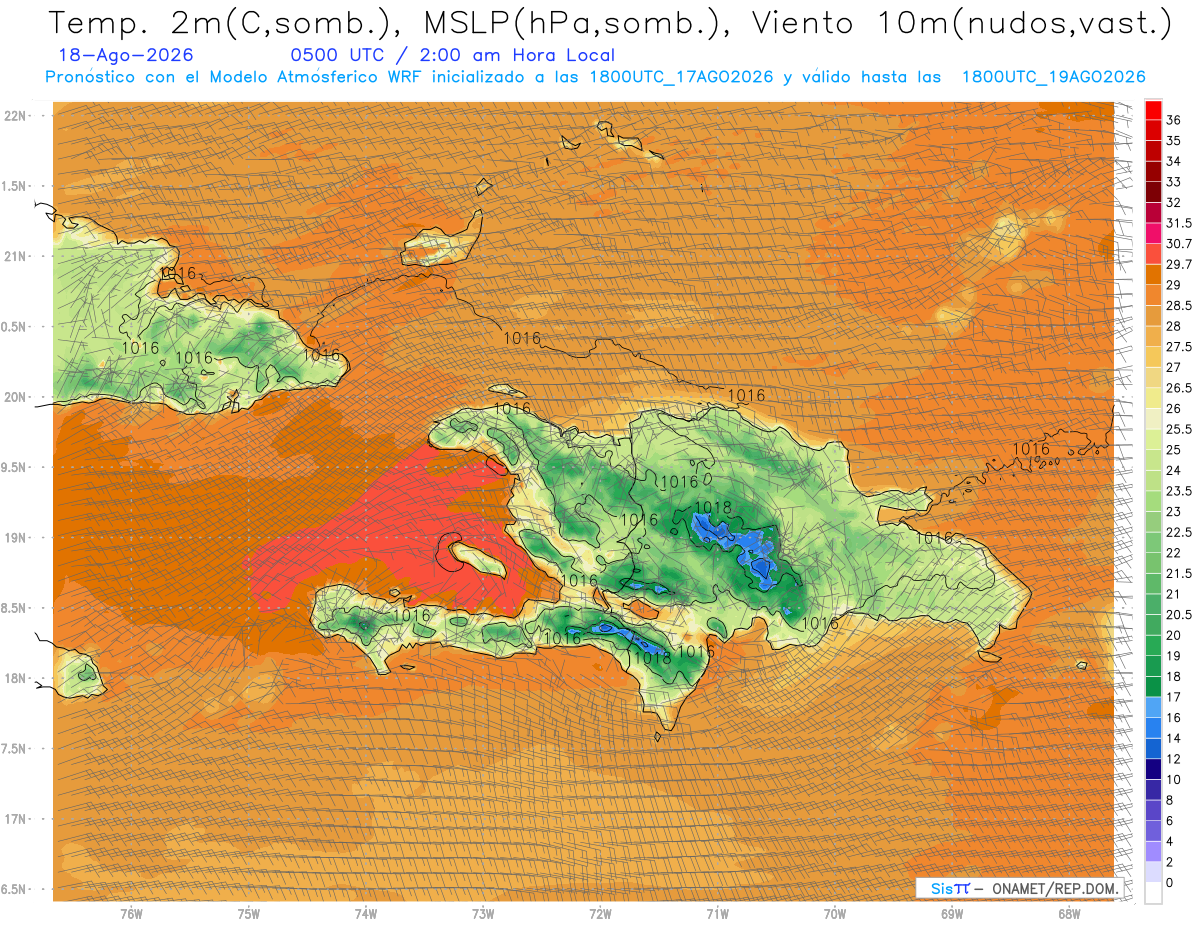Viewport: 1200px width, 927px height.
Task: Click the '1018' label above the large blue region
Action: pyautogui.click(x=713, y=508)
